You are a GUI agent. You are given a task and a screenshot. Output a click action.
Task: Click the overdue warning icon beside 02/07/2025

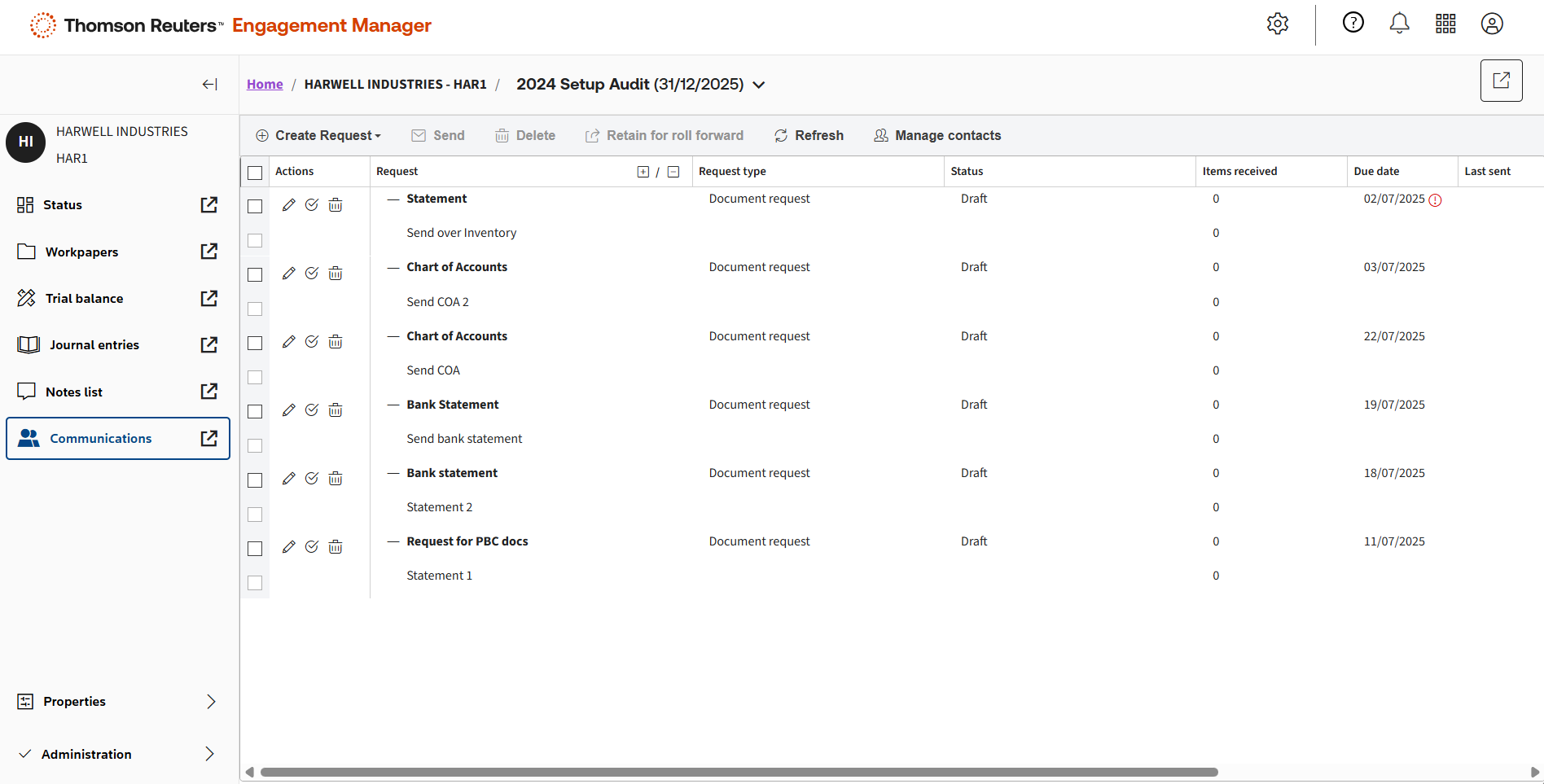1435,200
